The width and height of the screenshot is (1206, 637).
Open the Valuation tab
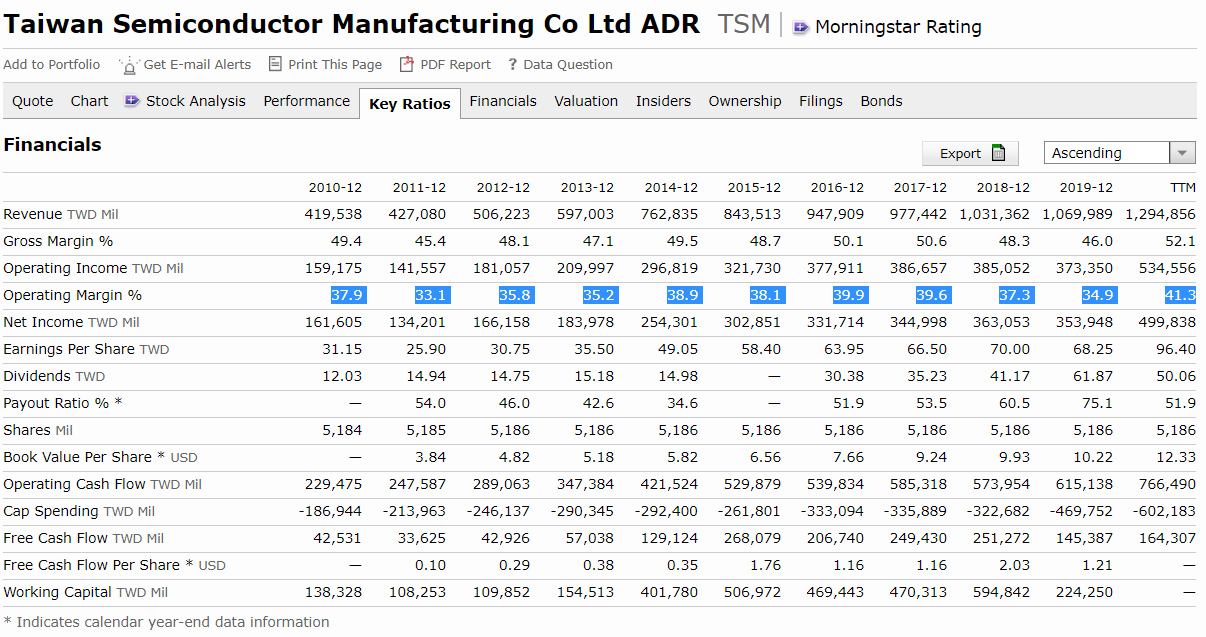click(x=586, y=101)
